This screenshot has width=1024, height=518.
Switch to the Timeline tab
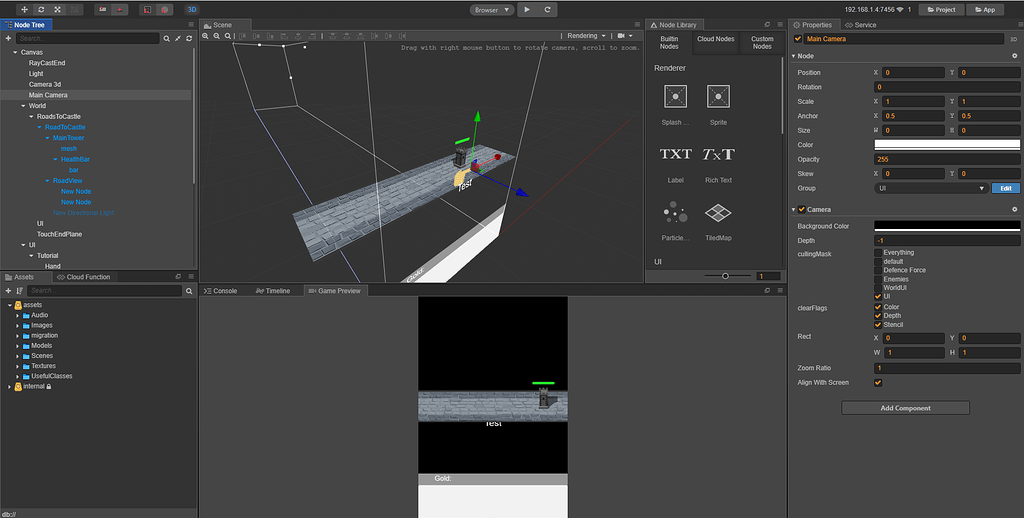[x=273, y=291]
